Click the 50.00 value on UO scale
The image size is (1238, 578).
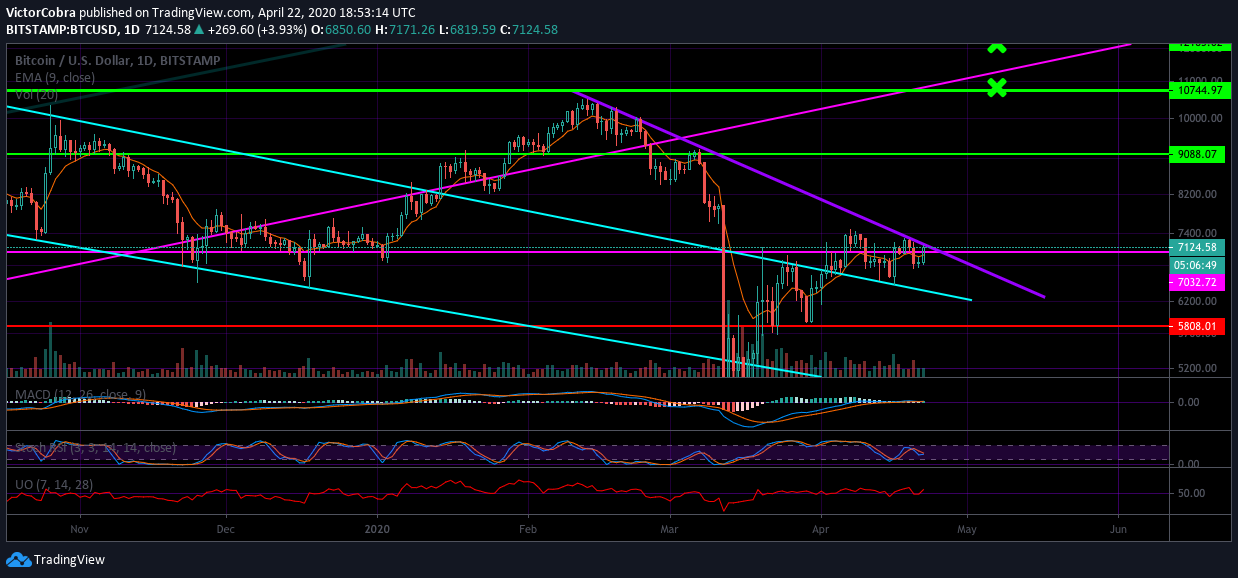click(1191, 493)
